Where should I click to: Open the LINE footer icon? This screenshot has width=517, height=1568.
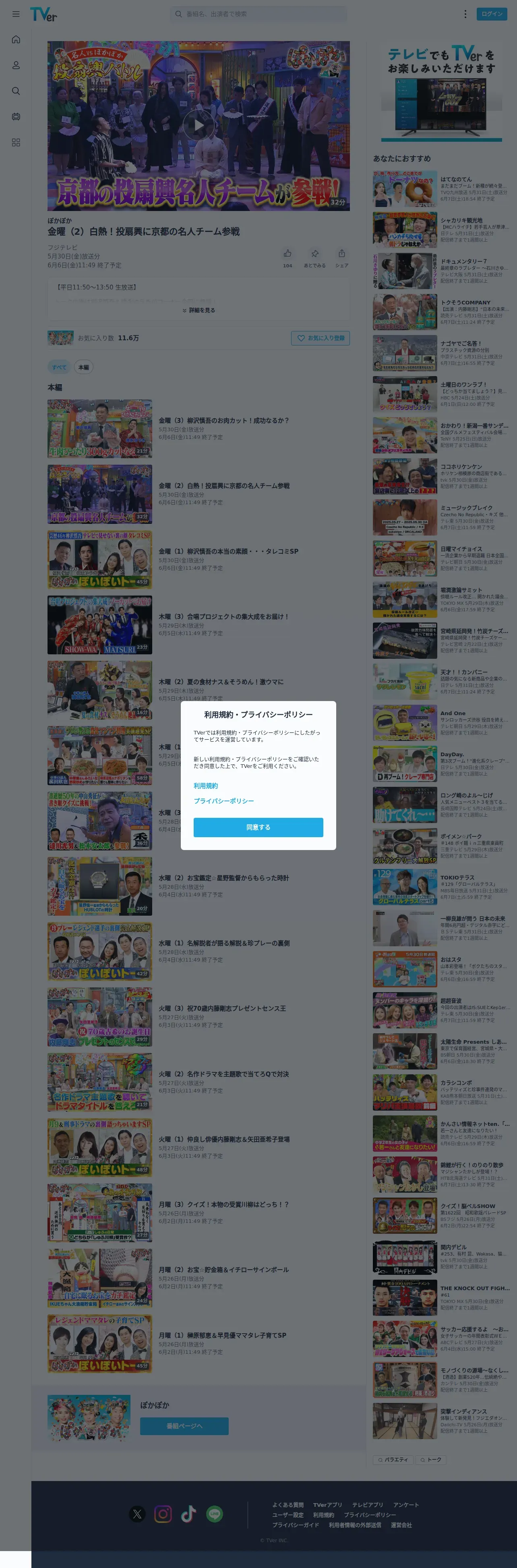214,1514
